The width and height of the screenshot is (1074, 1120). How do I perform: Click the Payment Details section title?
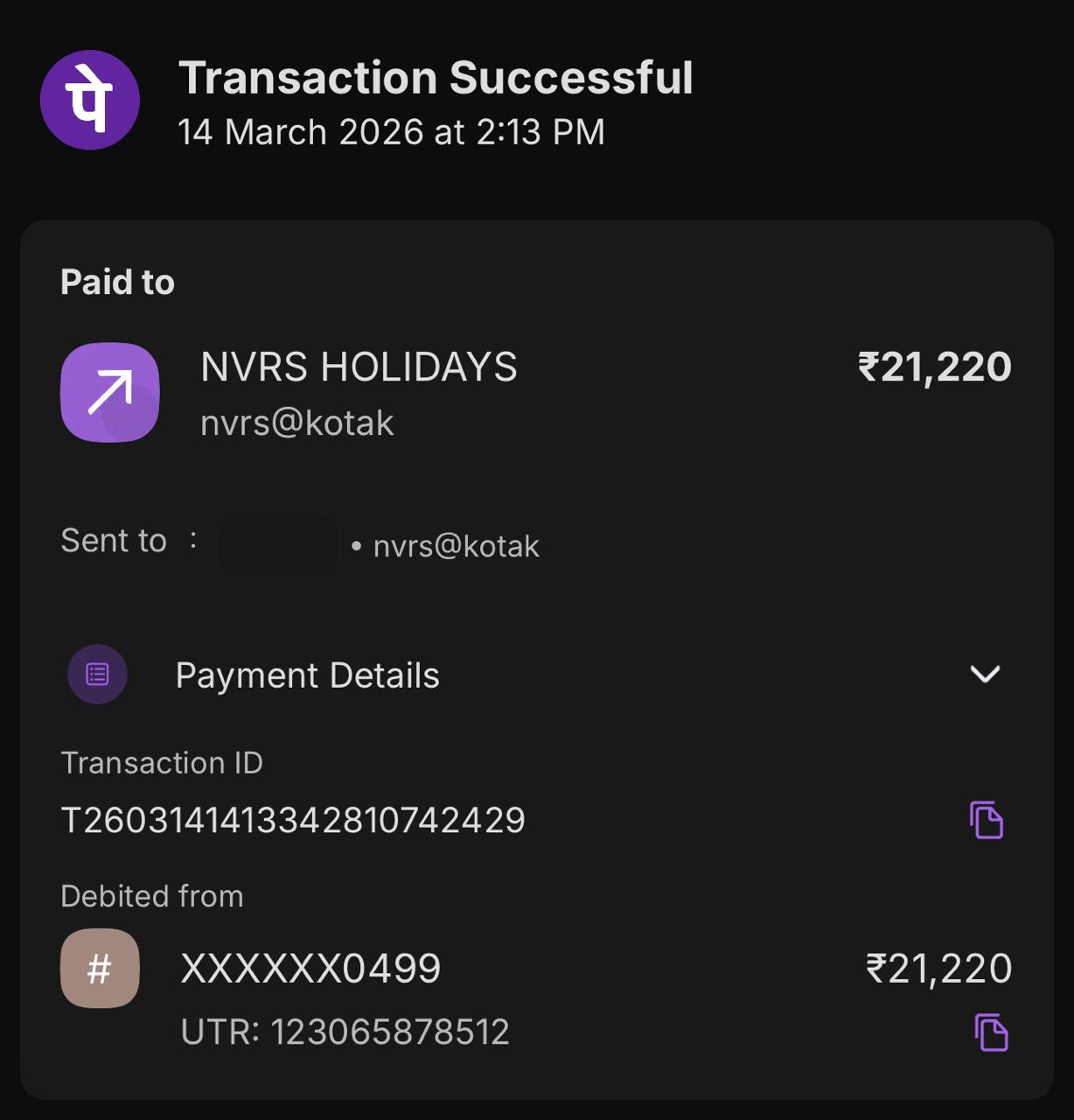307,675
